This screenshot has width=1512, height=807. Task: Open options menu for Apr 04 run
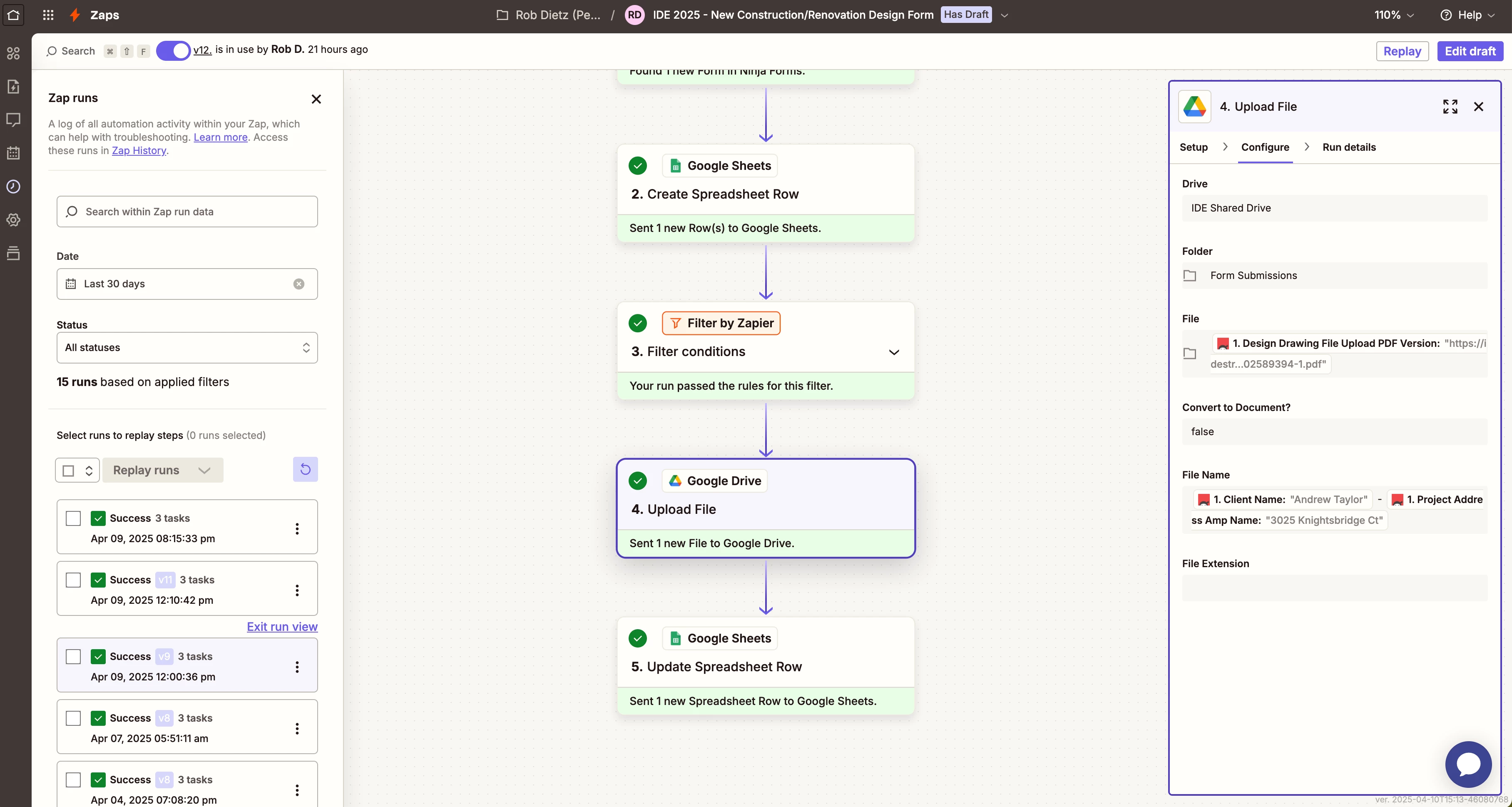pyautogui.click(x=297, y=790)
